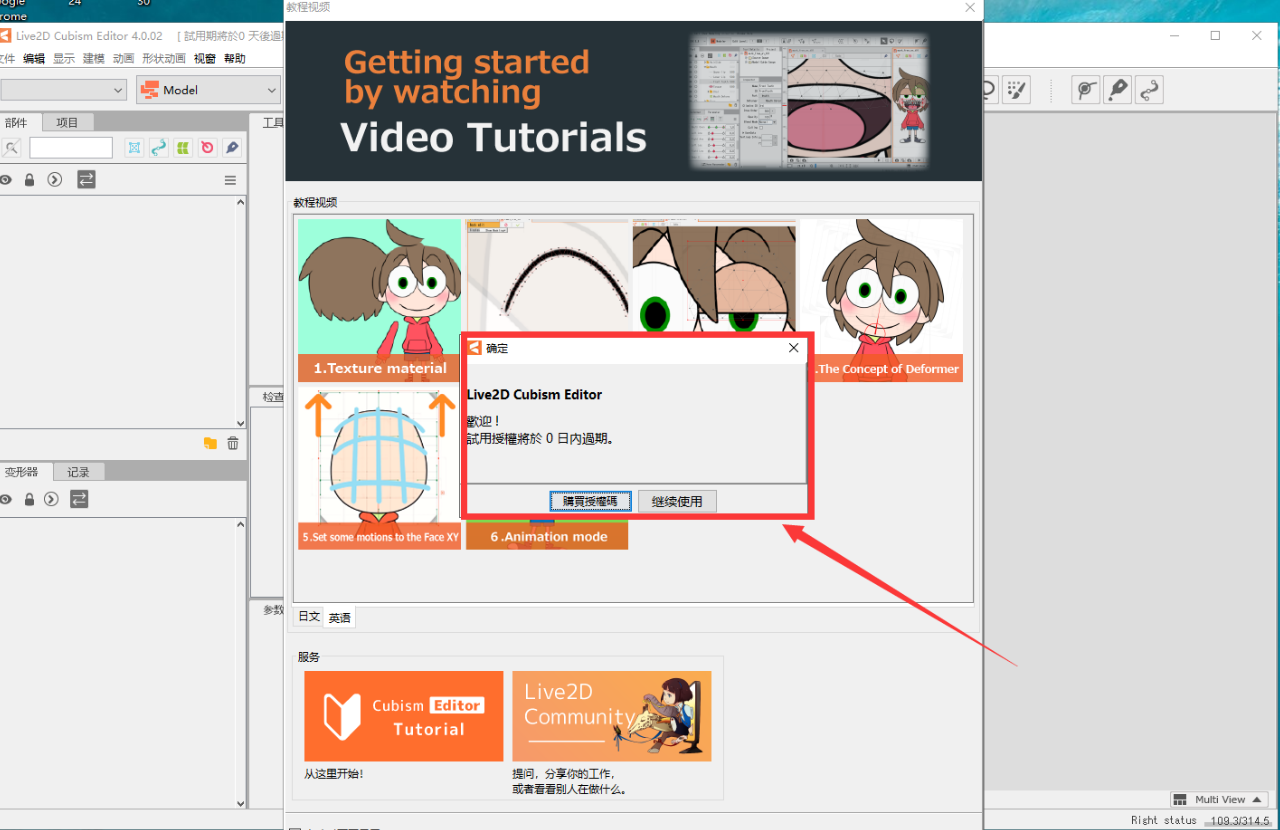This screenshot has width=1280, height=830.
Task: Switch to the 英语 tutorial tab
Action: coord(340,618)
